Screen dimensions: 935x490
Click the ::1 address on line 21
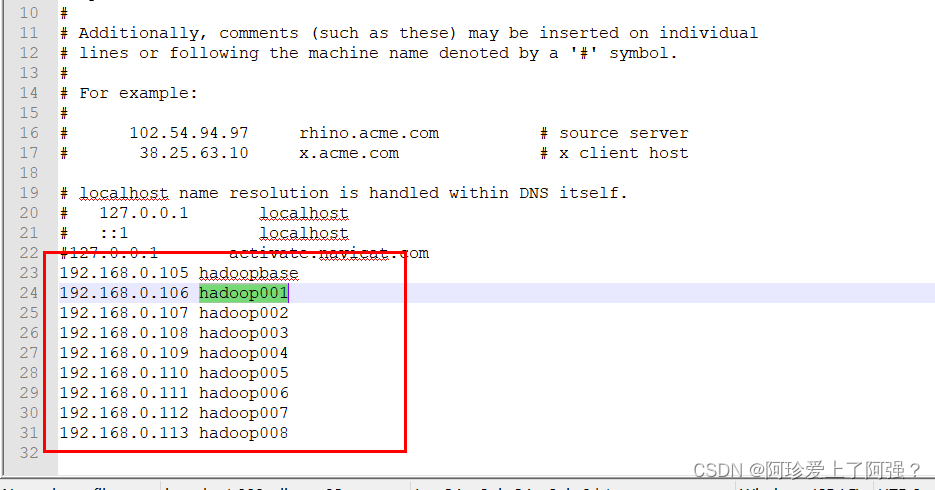pos(114,233)
